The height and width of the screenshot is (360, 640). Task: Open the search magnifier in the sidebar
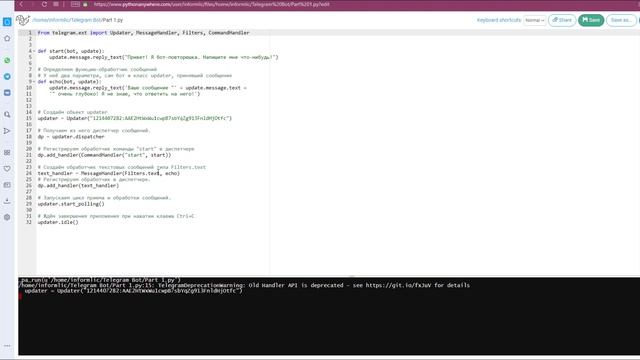pos(7,115)
